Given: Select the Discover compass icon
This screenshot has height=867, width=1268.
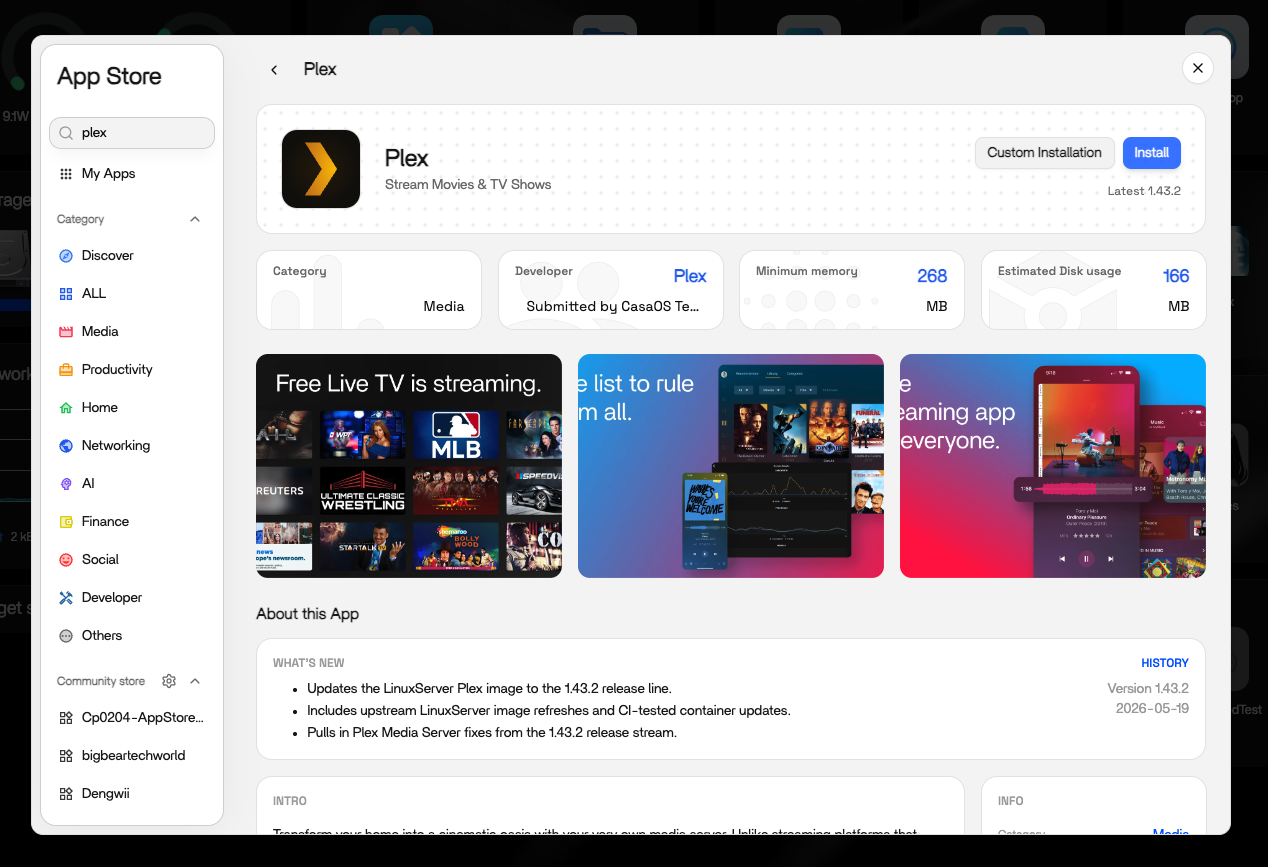Looking at the screenshot, I should coord(66,256).
